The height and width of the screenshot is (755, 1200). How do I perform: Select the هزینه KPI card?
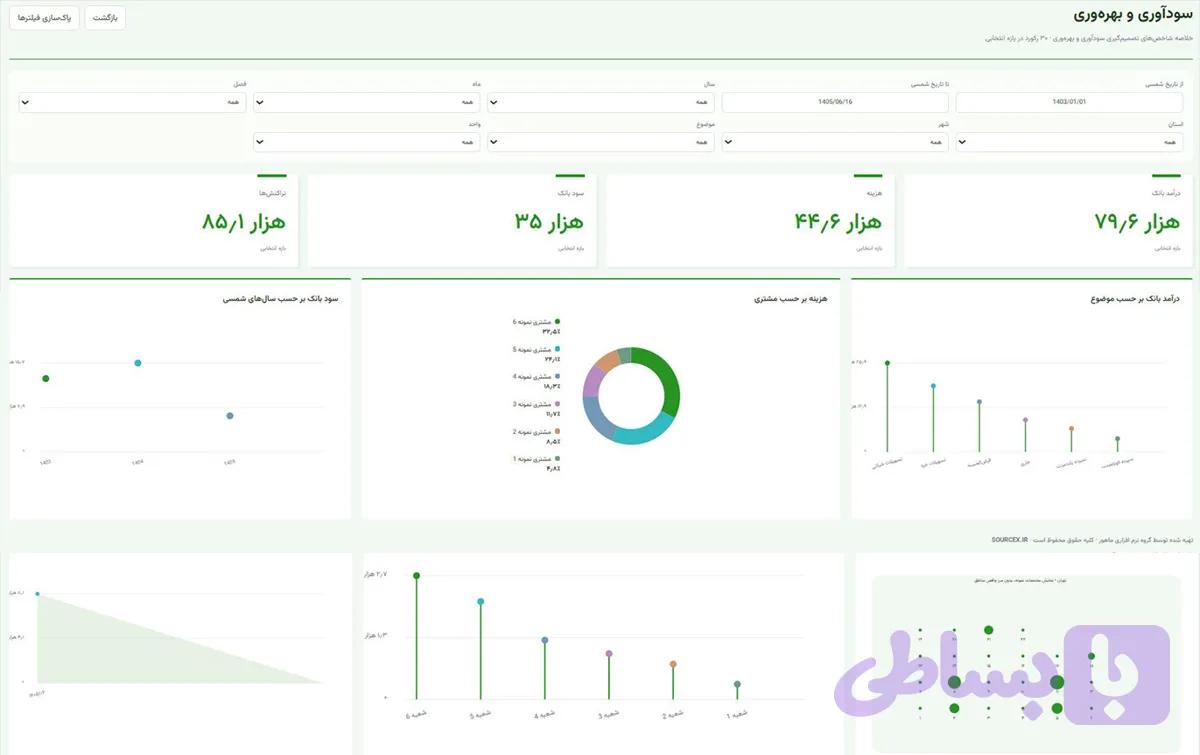tap(749, 221)
